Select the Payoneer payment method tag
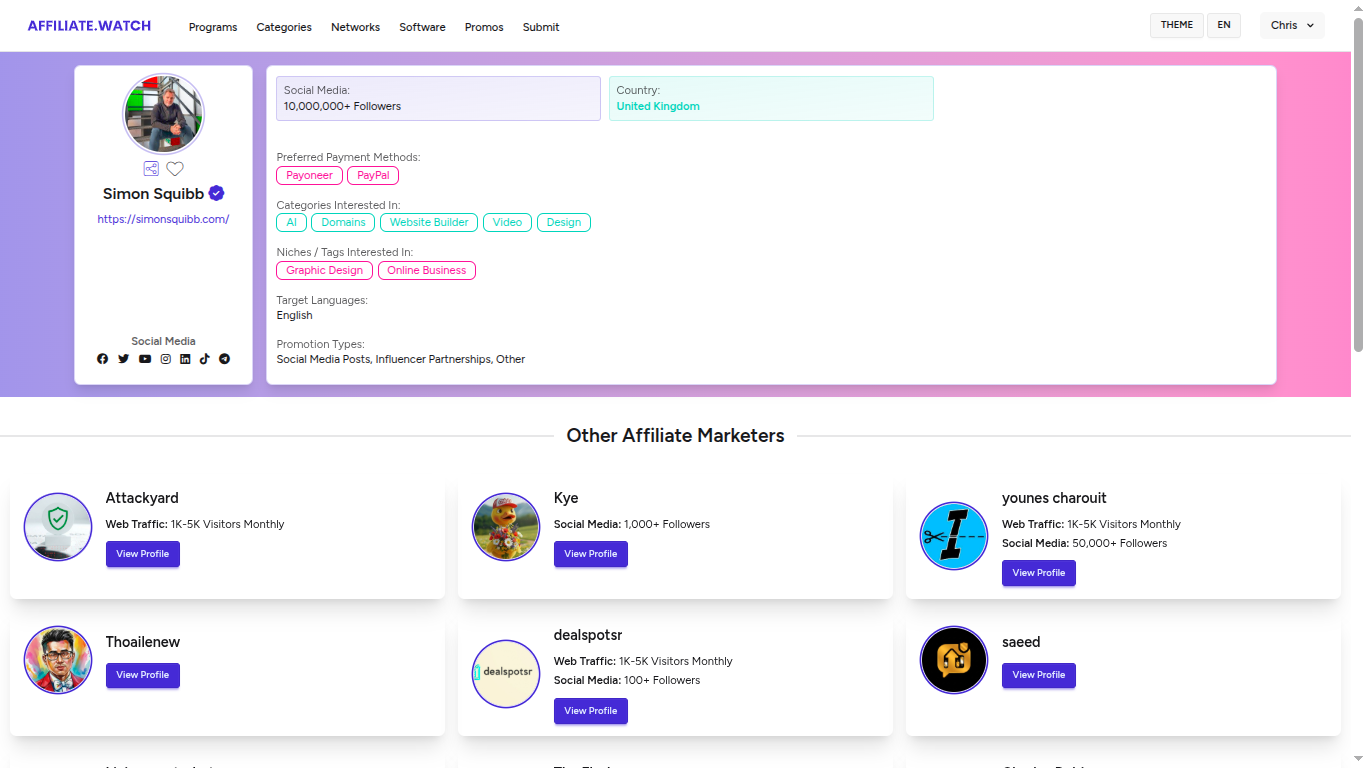 tap(309, 175)
